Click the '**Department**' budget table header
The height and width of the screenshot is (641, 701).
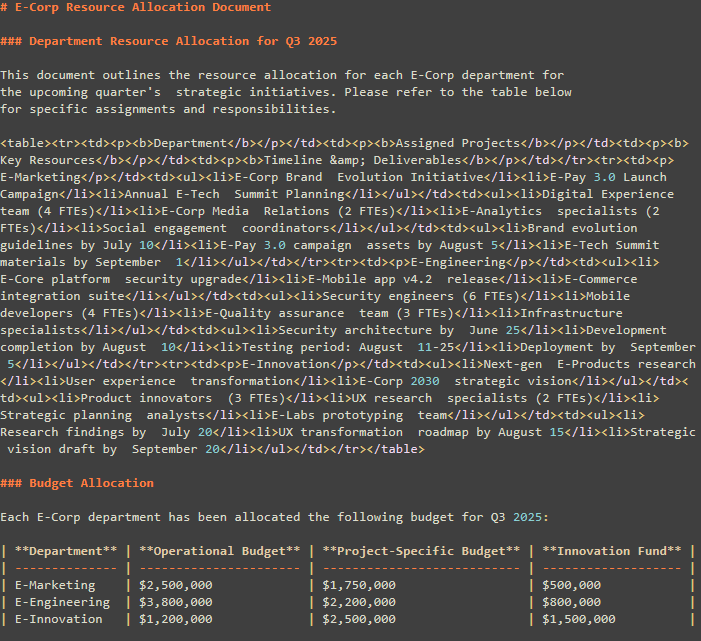pos(66,551)
